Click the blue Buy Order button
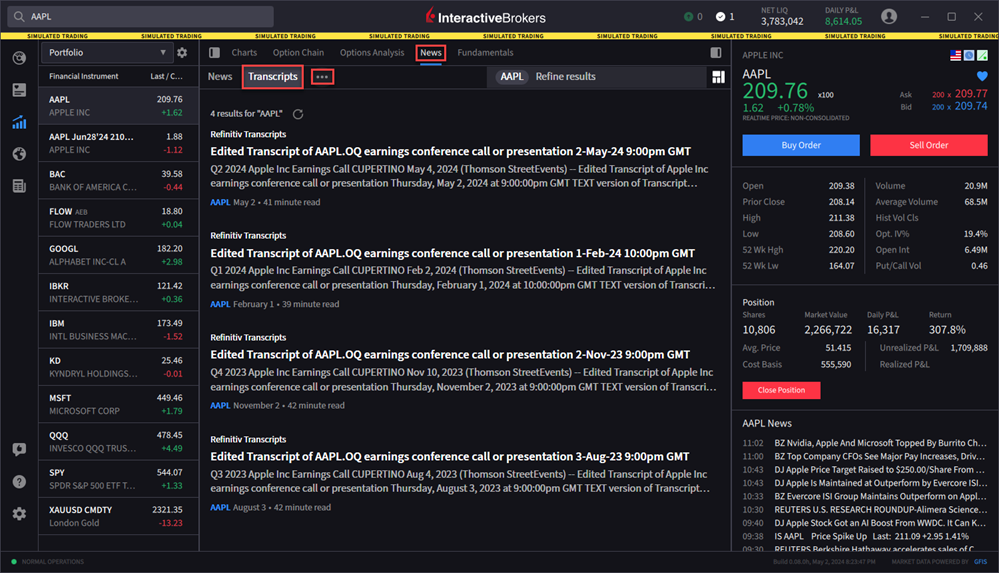The height and width of the screenshot is (573, 999). tap(800, 145)
